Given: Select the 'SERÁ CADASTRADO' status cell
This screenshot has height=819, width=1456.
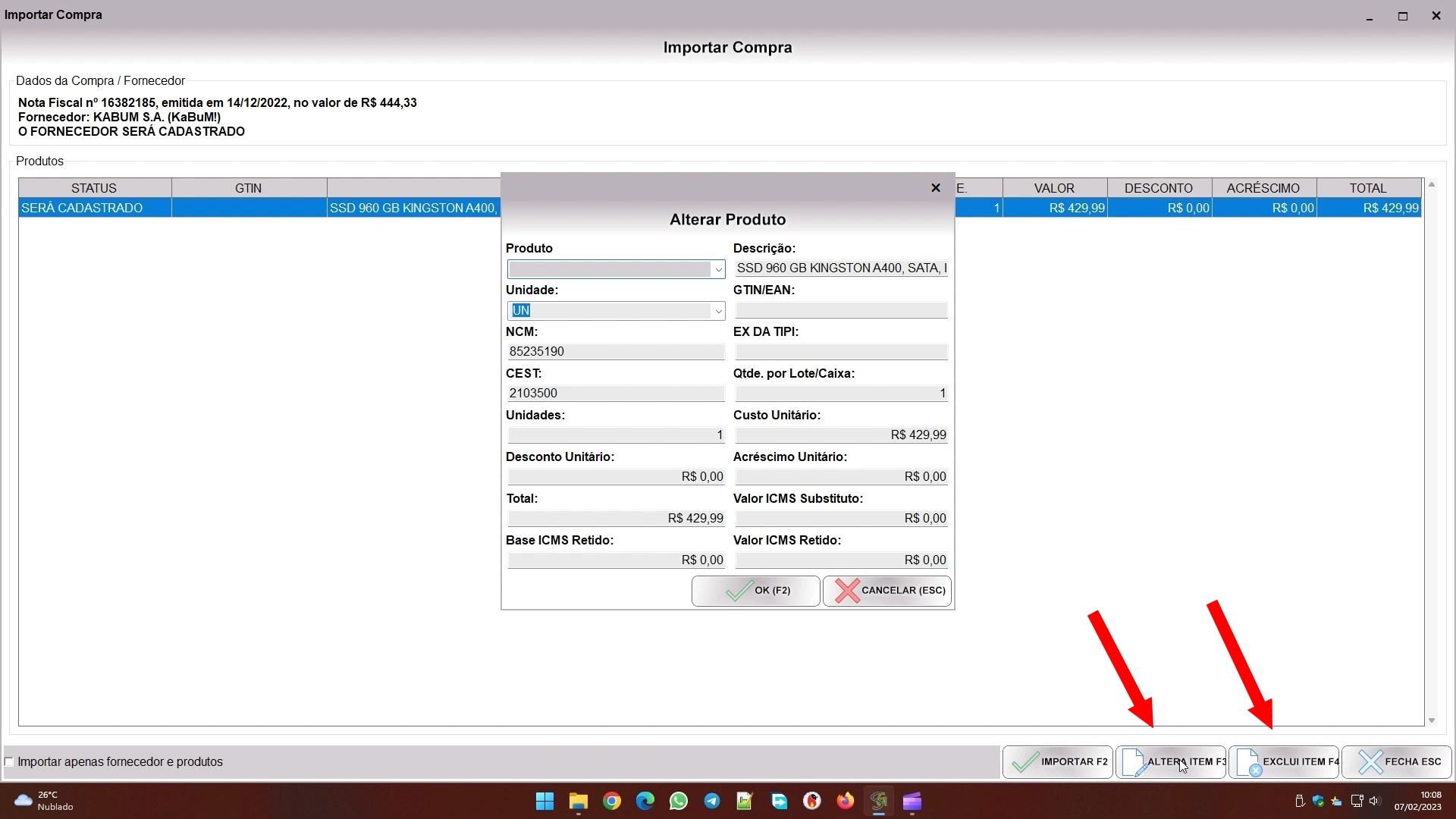Looking at the screenshot, I should click(95, 208).
